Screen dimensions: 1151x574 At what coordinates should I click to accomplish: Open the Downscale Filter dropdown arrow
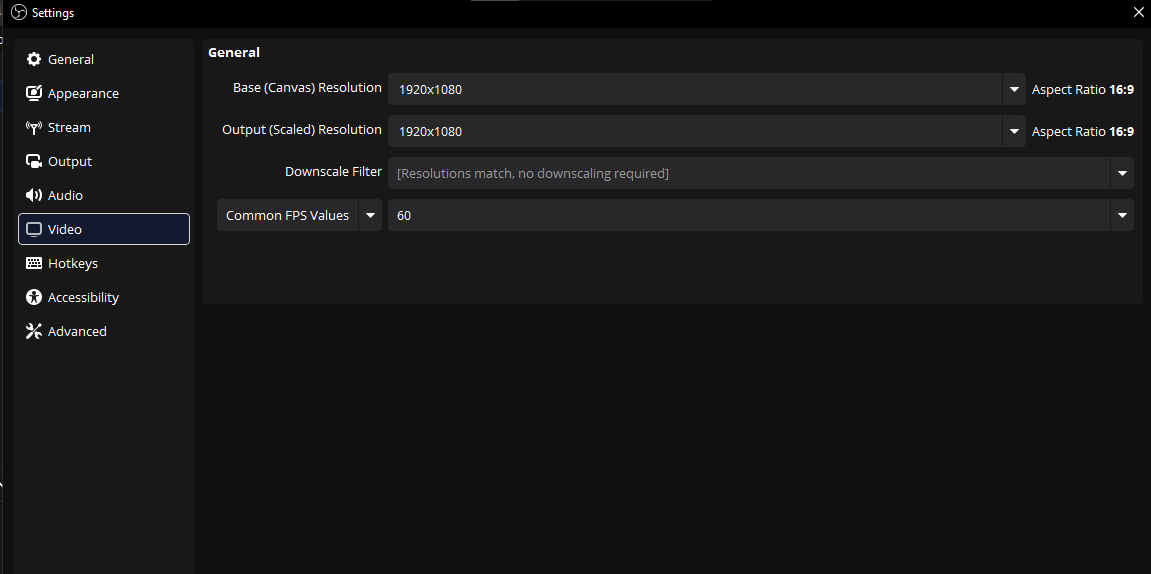1122,173
